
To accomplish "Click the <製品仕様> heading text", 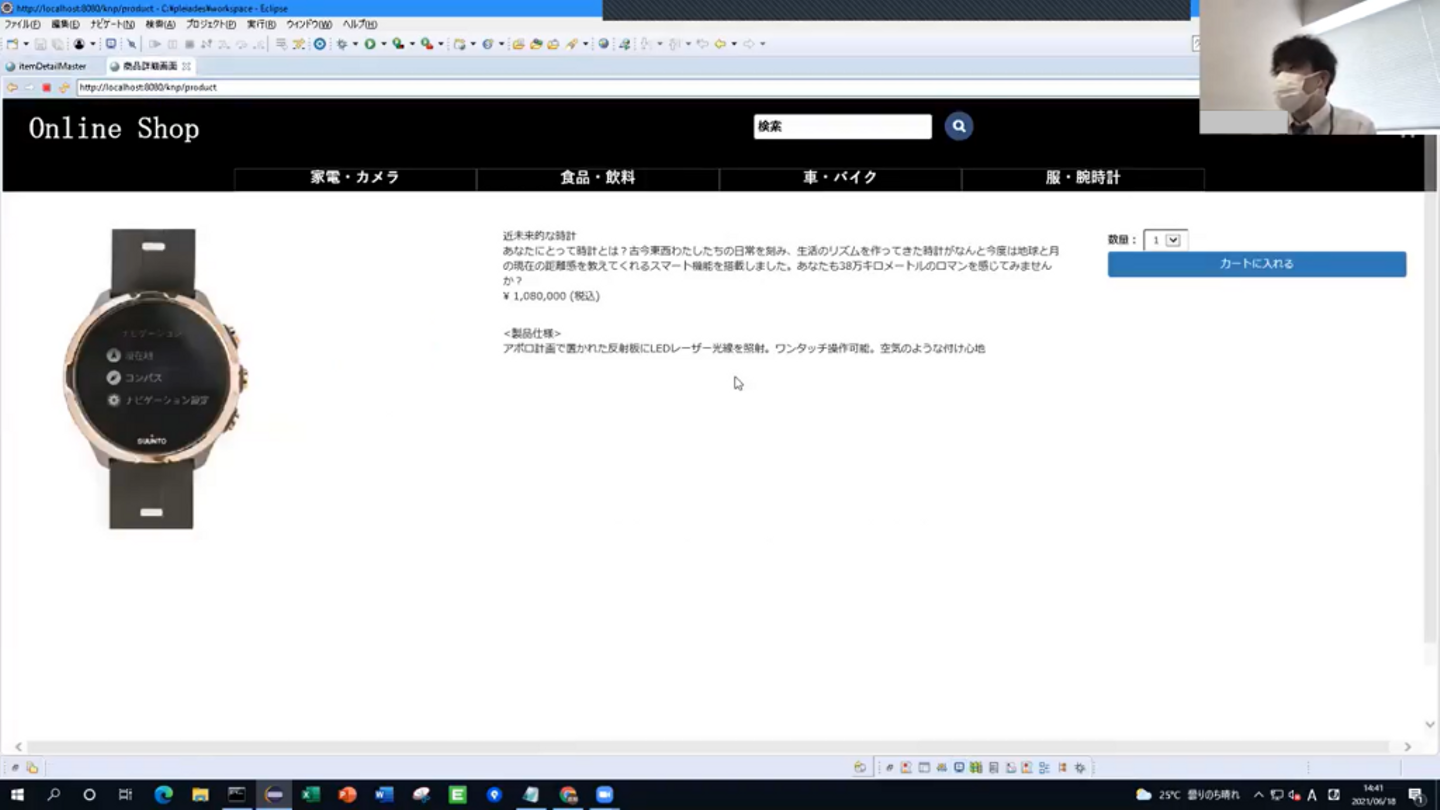I will (532, 333).
